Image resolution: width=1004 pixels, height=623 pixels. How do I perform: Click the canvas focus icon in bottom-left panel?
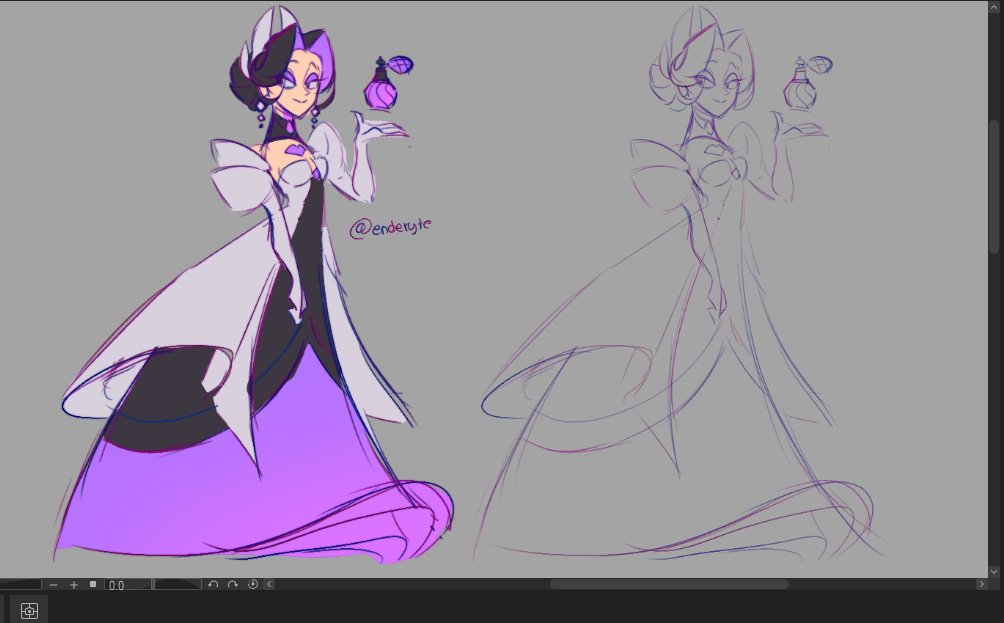pyautogui.click(x=29, y=610)
